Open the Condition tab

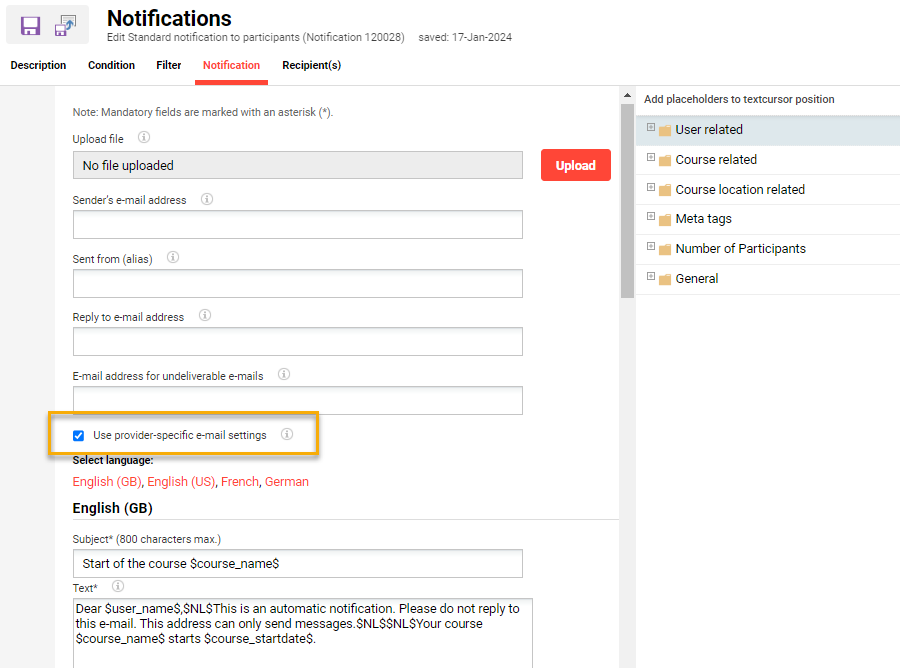click(x=111, y=66)
